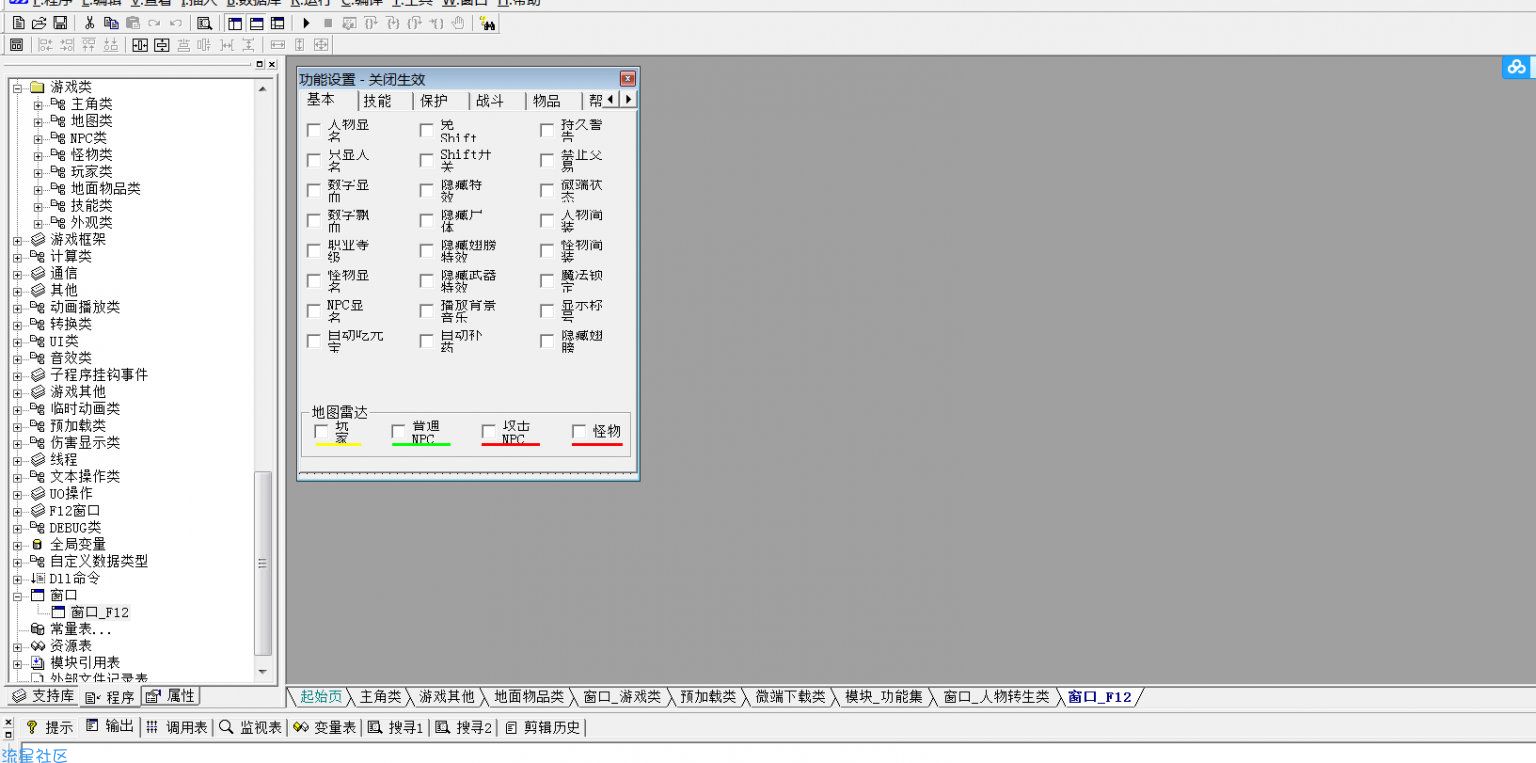
Task: Run the program with the play icon
Action: click(307, 23)
